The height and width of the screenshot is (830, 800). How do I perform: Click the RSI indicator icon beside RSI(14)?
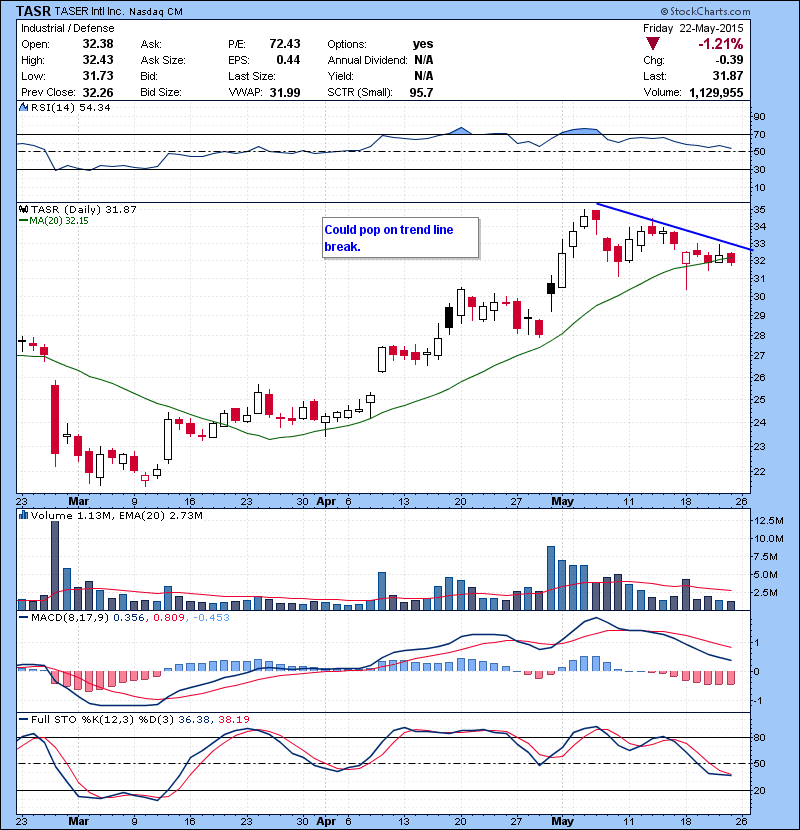click(x=23, y=107)
